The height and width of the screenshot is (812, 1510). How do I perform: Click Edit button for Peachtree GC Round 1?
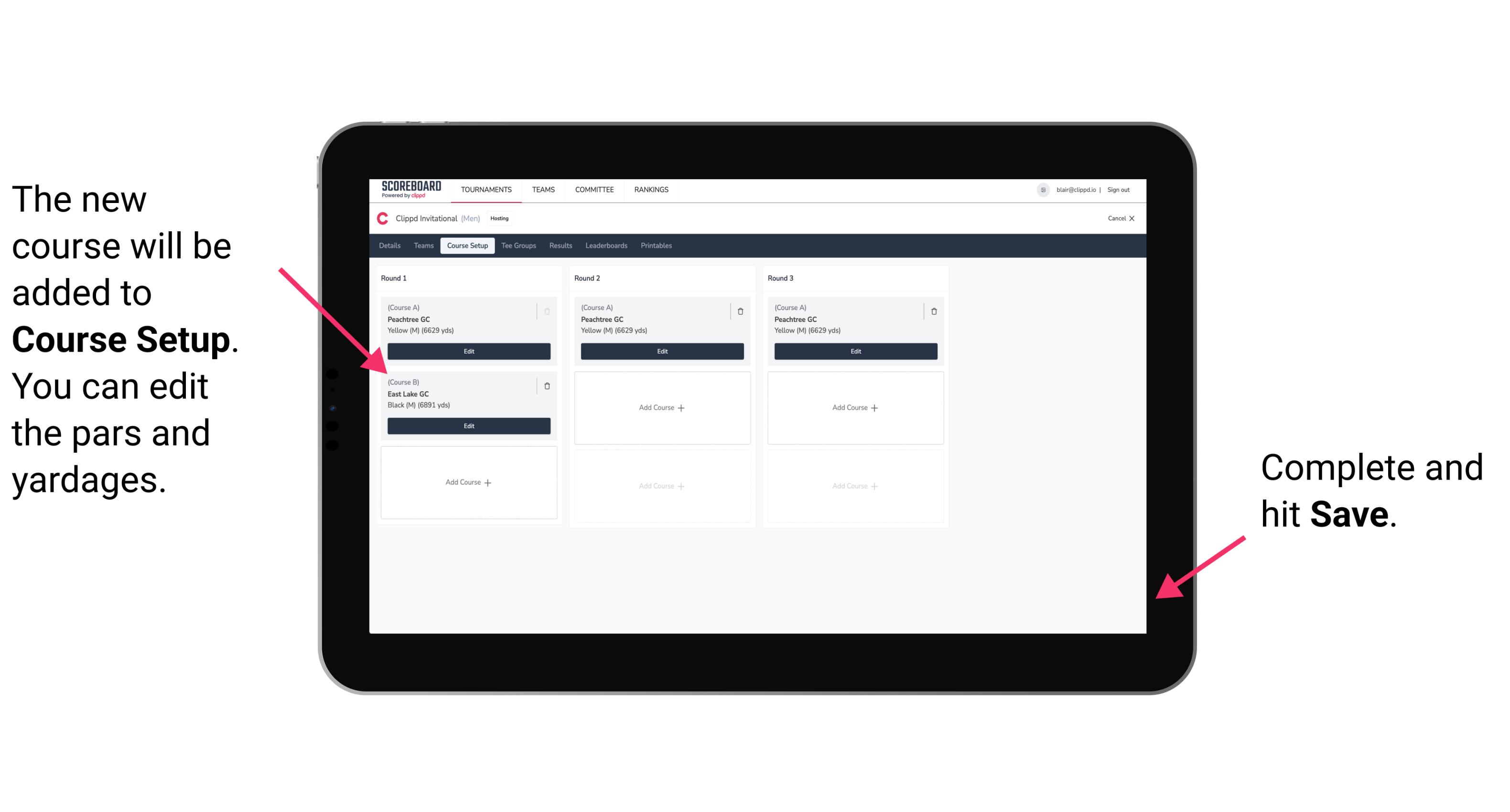point(468,351)
